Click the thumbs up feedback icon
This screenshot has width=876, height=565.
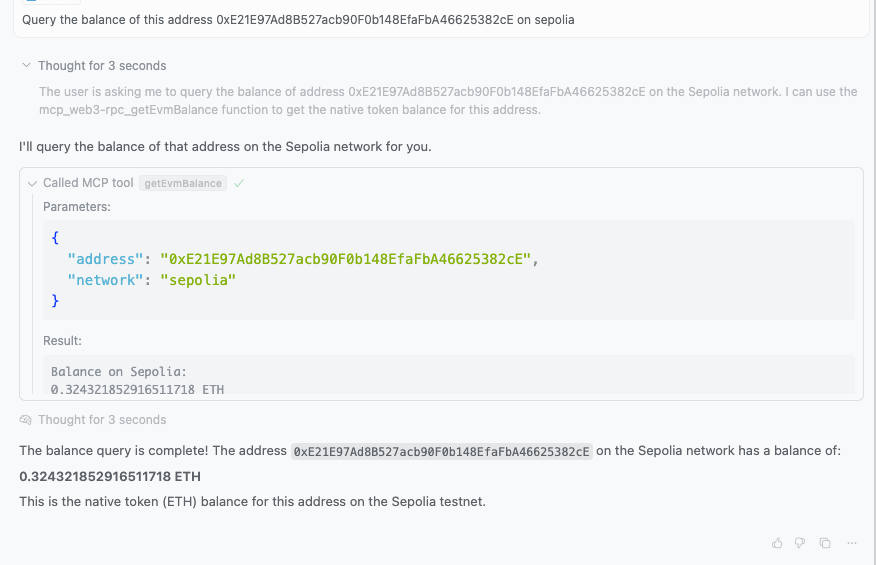point(777,543)
